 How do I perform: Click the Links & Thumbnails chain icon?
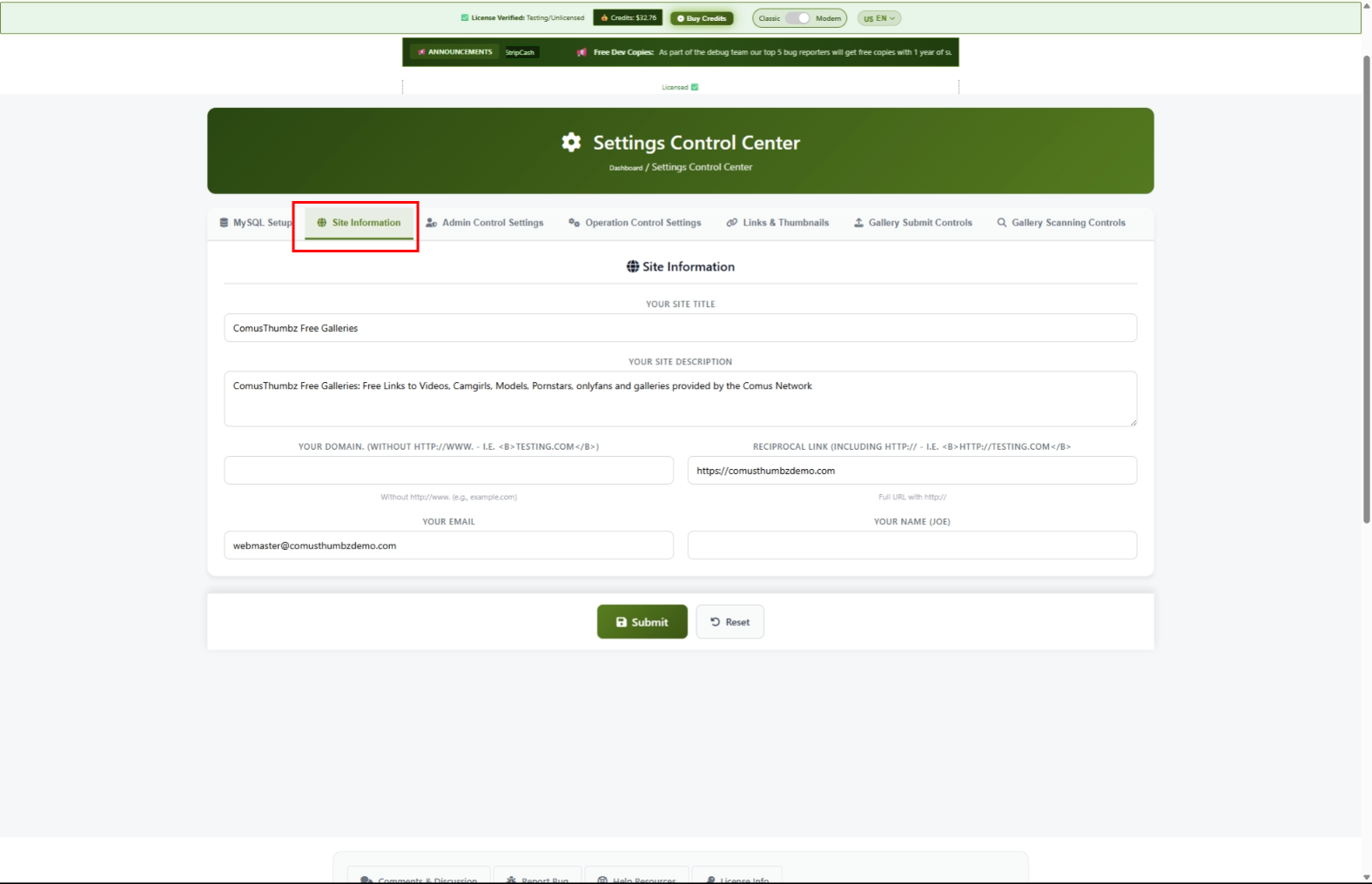pos(732,223)
